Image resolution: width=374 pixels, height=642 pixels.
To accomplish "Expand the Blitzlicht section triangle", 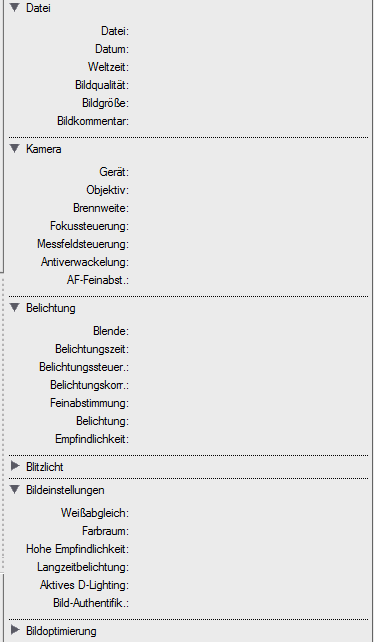I will coord(15,466).
